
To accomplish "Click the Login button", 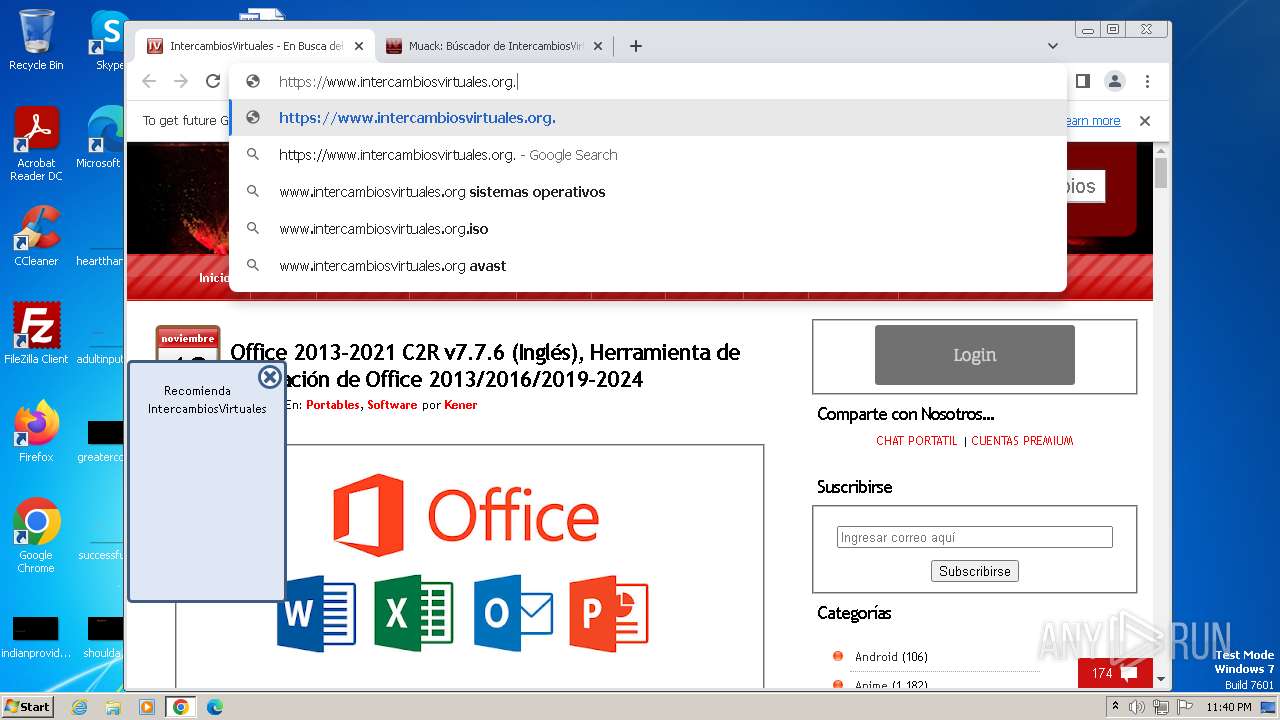I will pos(975,355).
